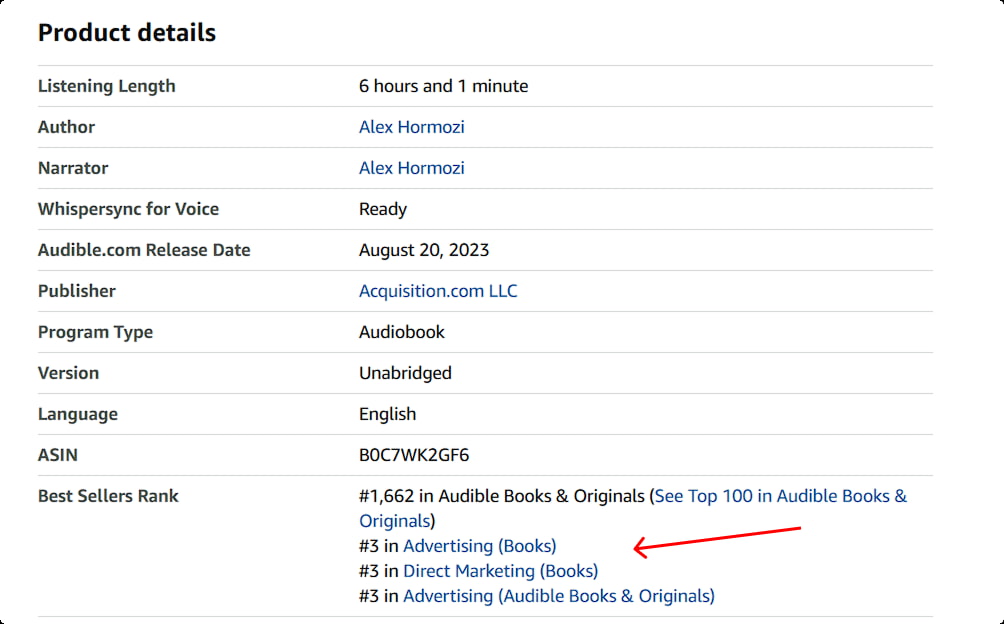Screen dimensions: 1004x624
Task: Select the Best Sellers Rank label
Action: 108,496
